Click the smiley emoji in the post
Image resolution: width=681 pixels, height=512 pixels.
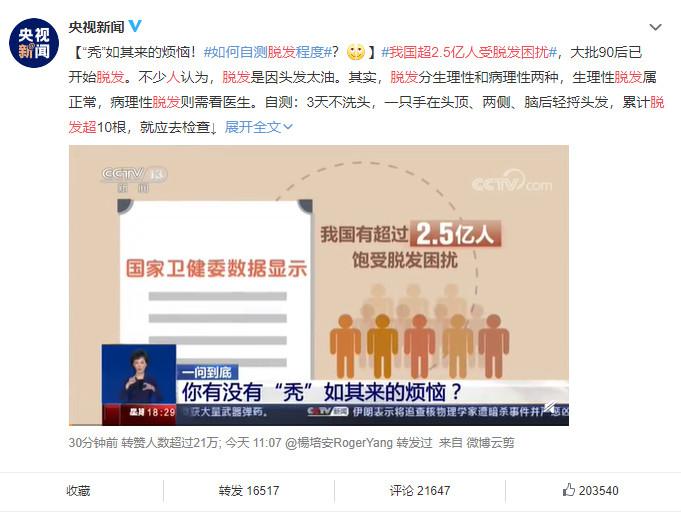click(x=355, y=52)
